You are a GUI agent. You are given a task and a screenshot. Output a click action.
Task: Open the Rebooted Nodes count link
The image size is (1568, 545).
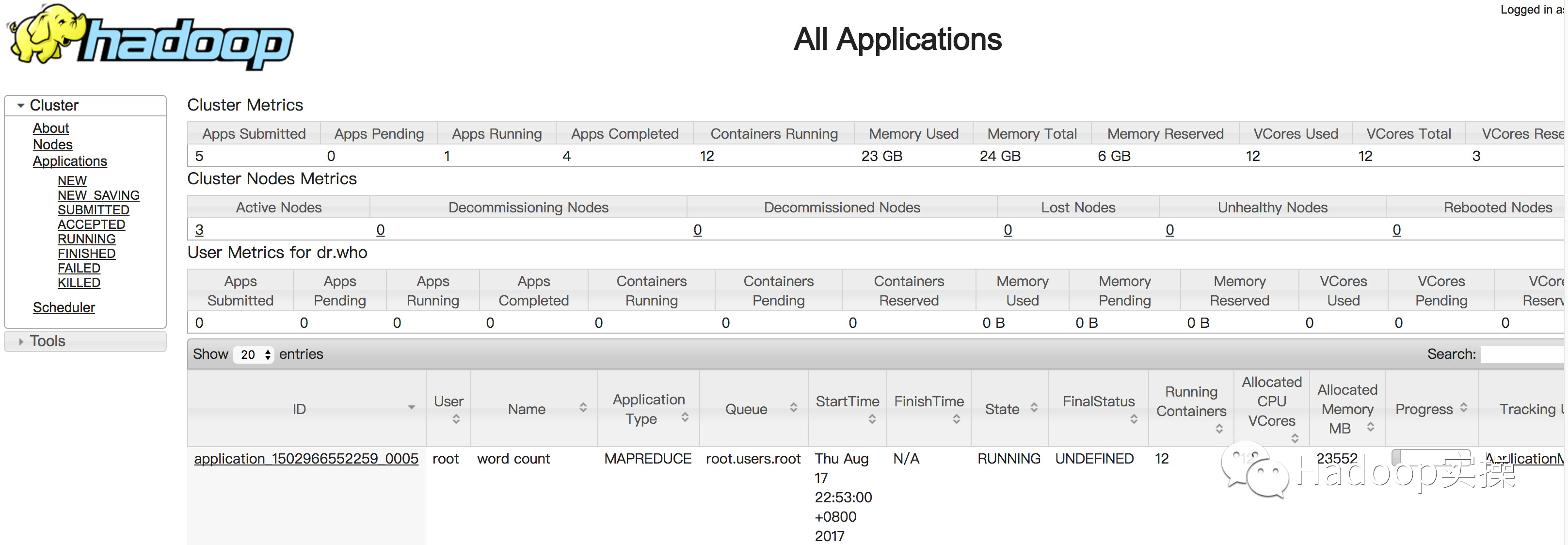[x=1397, y=229]
